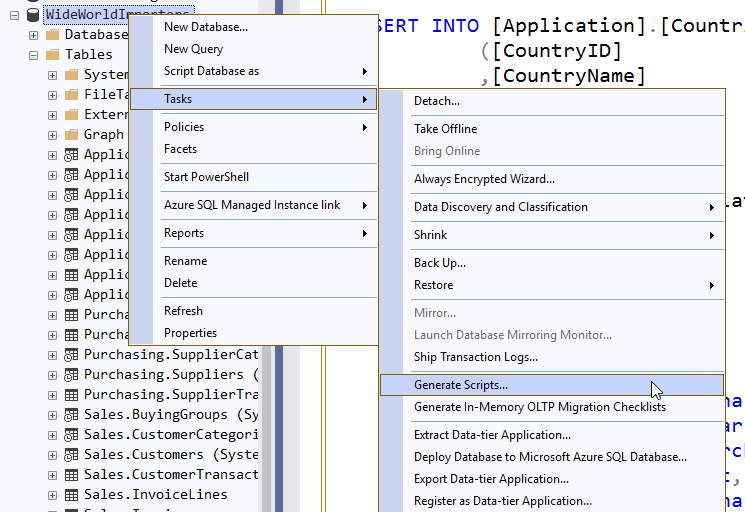Click the Purchasing.SupplierCategories table icon
Image resolution: width=745 pixels, height=512 pixels.
click(x=71, y=355)
